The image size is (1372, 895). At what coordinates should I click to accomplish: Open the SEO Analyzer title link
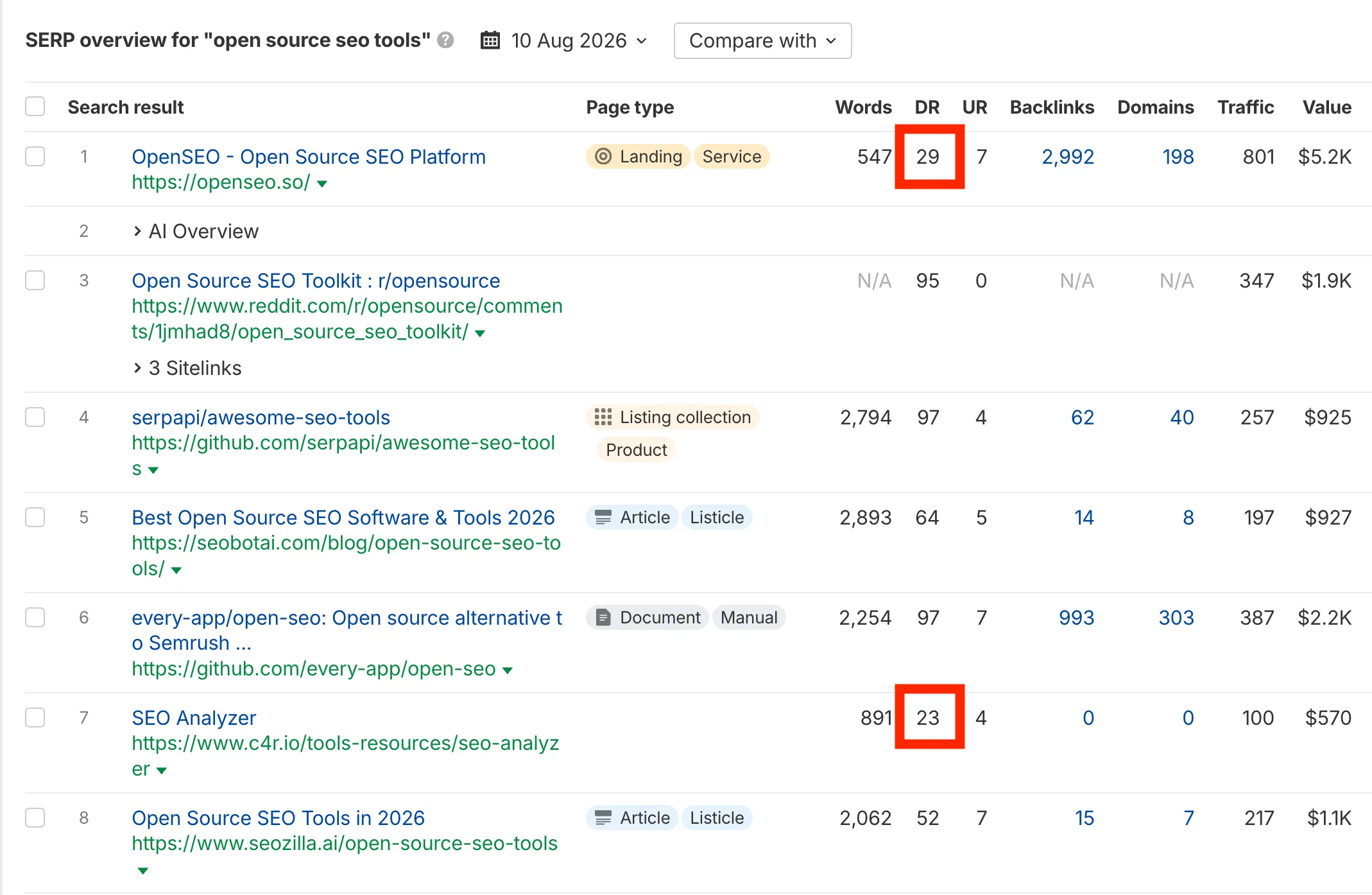click(x=194, y=718)
